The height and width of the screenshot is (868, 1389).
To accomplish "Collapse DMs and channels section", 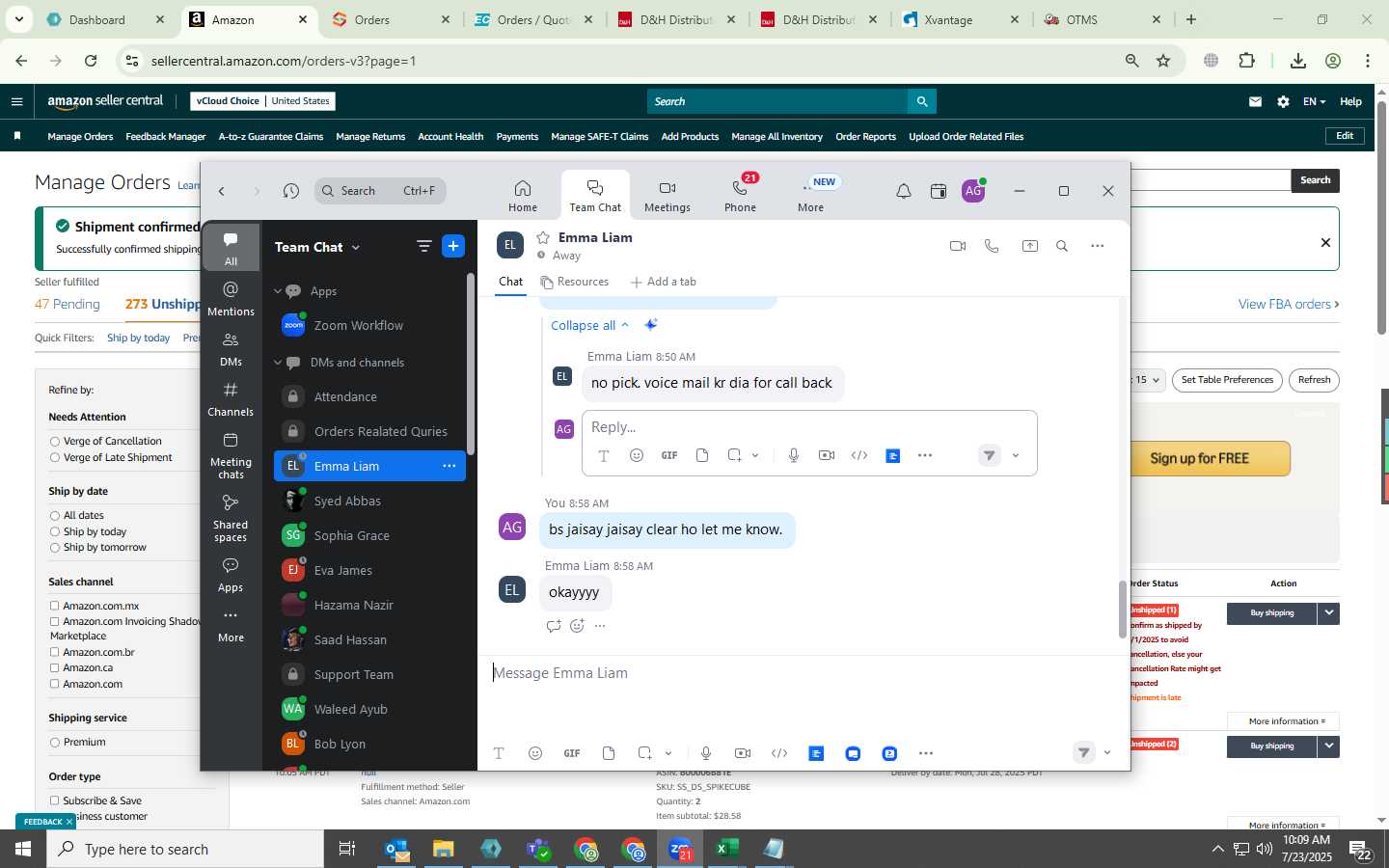I will tap(278, 363).
